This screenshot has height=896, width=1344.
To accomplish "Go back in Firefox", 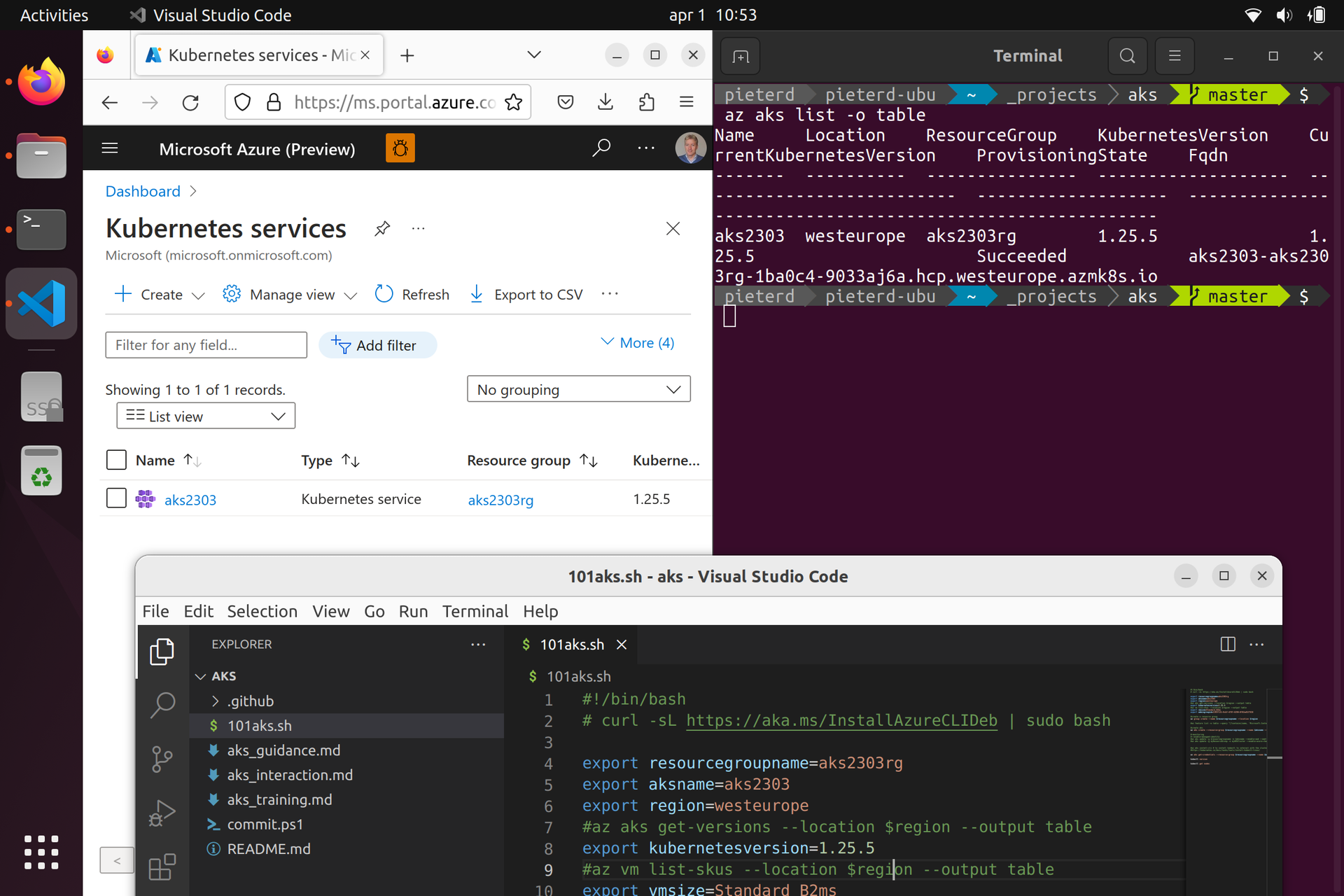I will (110, 103).
